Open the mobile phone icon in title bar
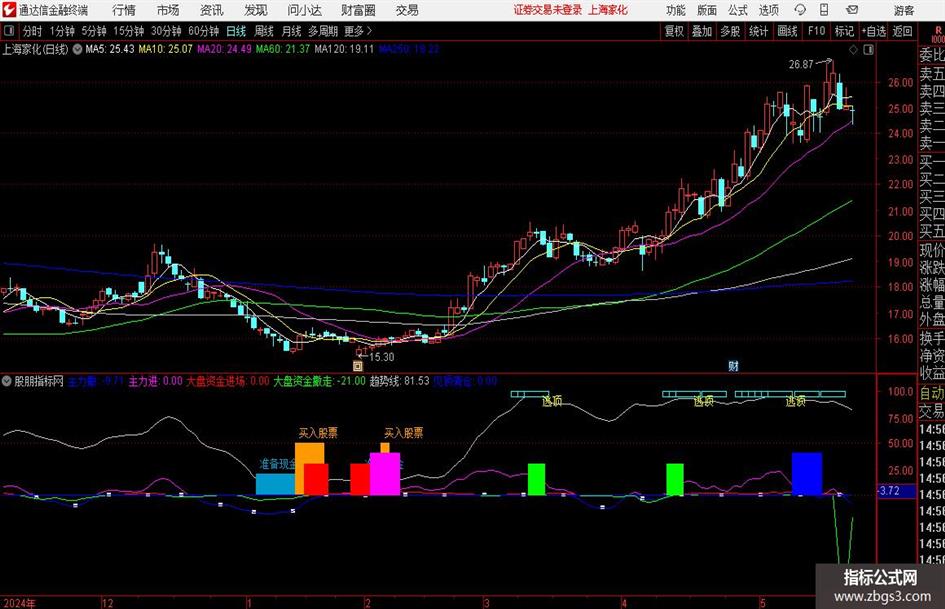The height and width of the screenshot is (609, 945). coord(824,10)
